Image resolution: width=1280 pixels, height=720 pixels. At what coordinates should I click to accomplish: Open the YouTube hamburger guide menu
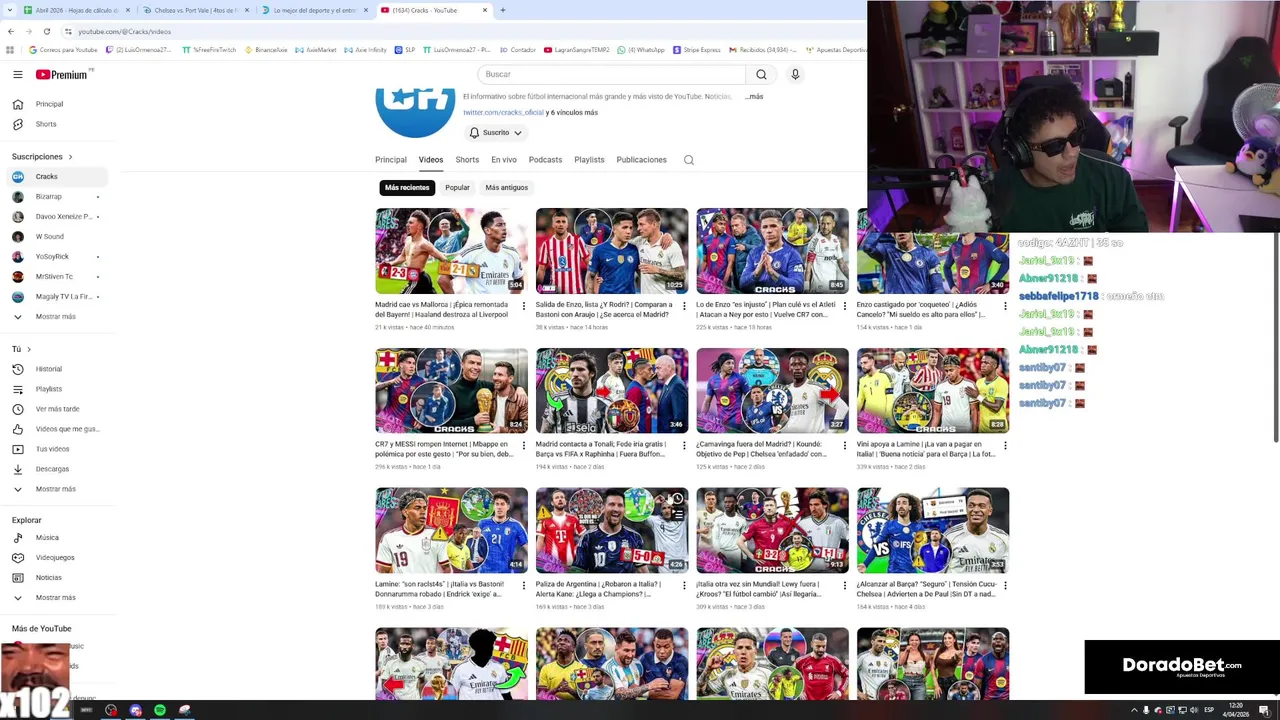(x=17, y=74)
